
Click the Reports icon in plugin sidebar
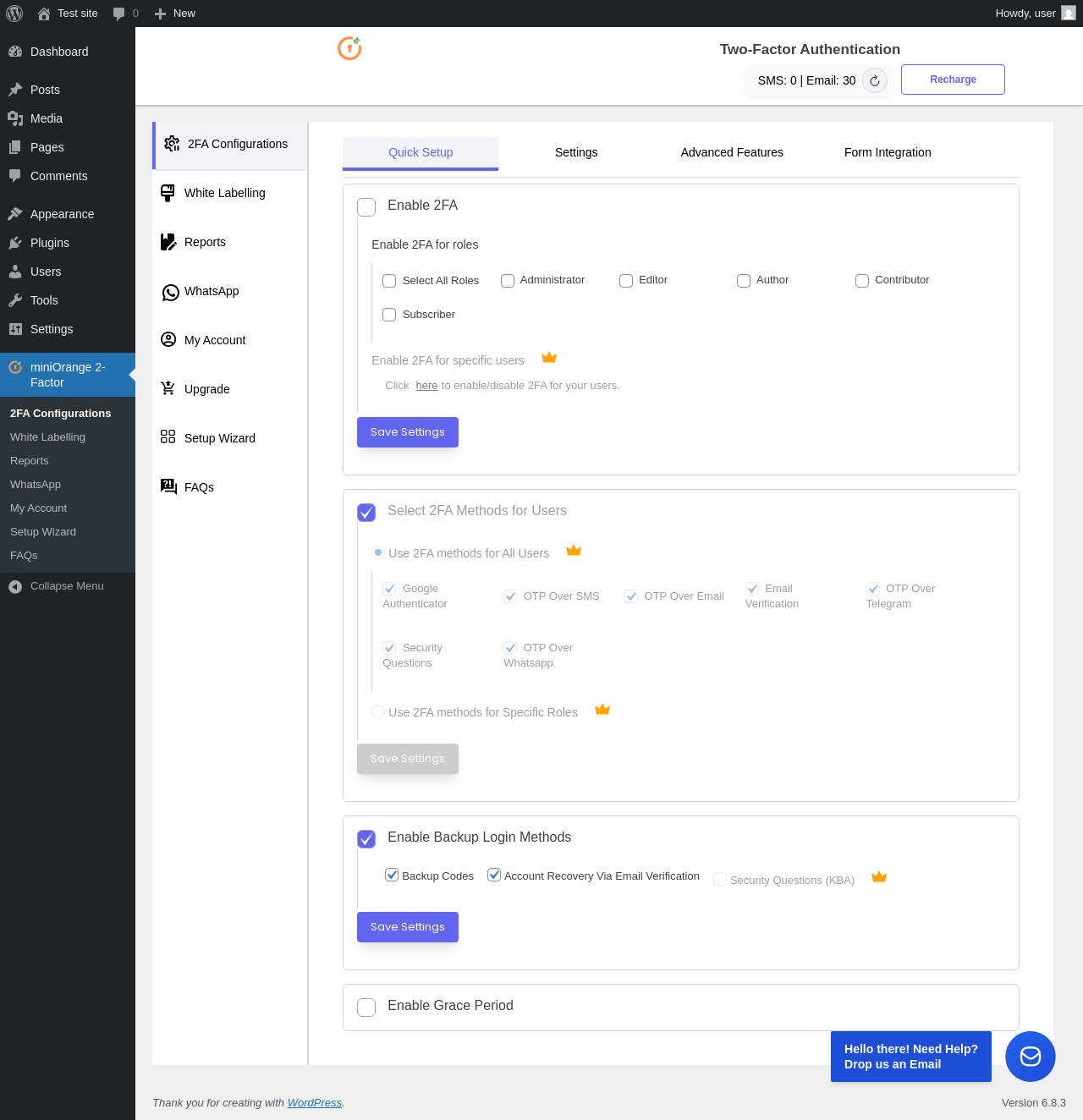coord(168,242)
